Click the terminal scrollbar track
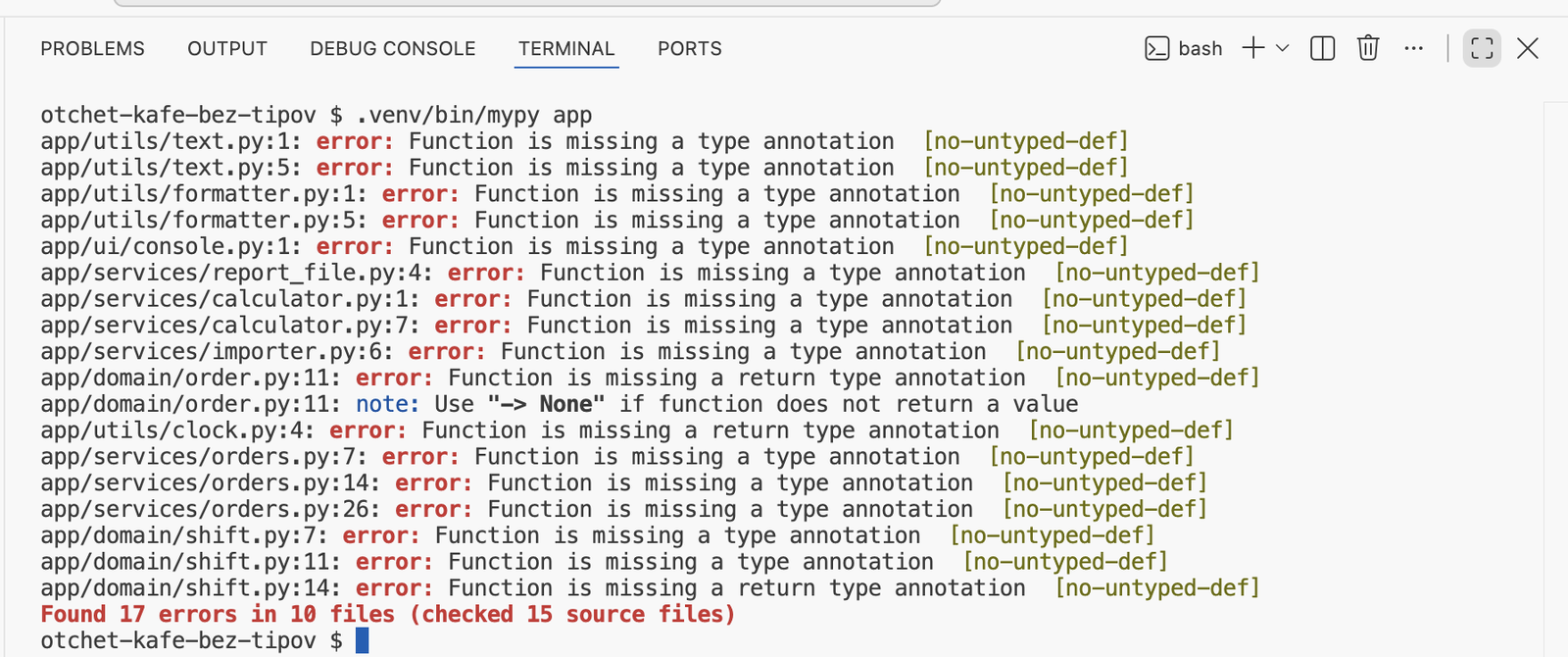Image resolution: width=1568 pixels, height=657 pixels. point(1554,378)
